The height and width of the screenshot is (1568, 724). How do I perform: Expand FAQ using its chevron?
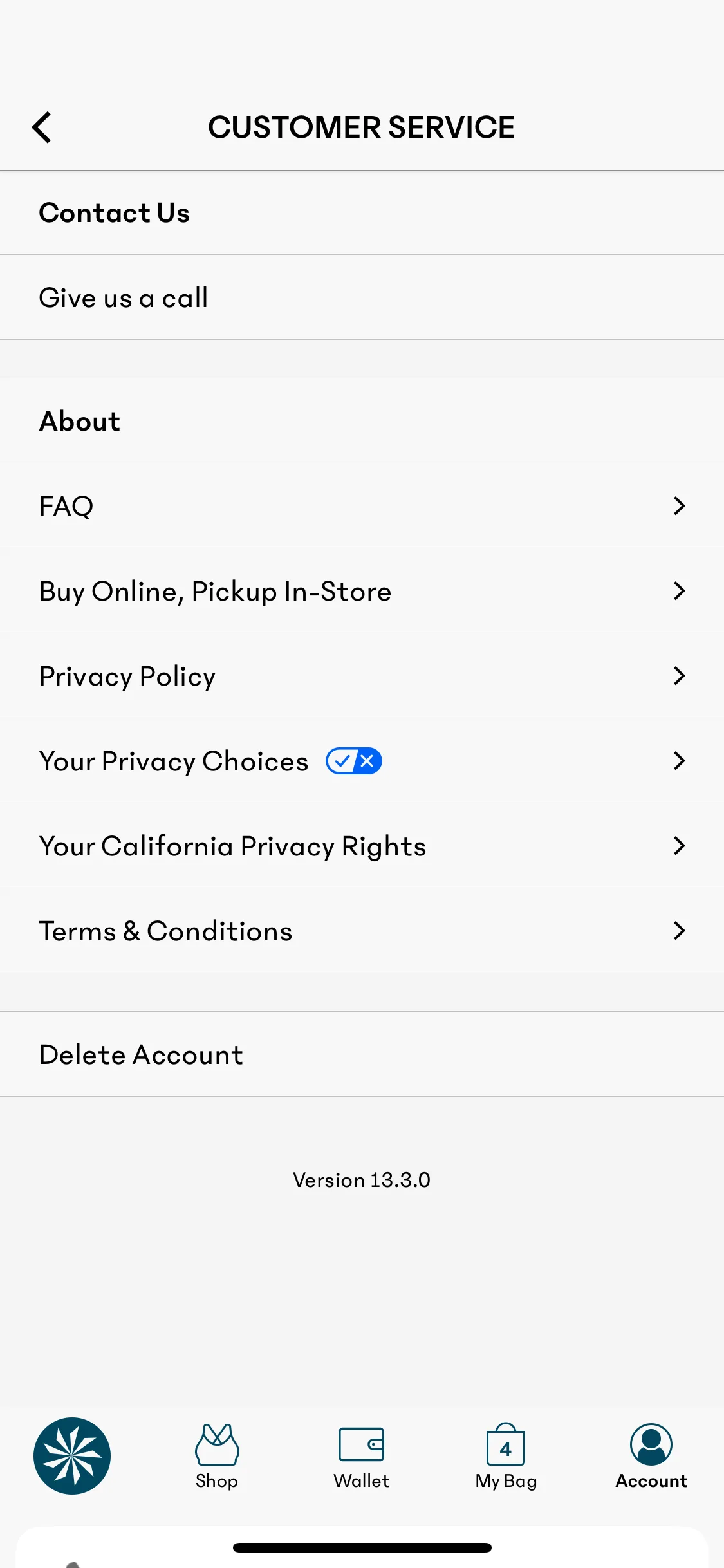pos(679,506)
